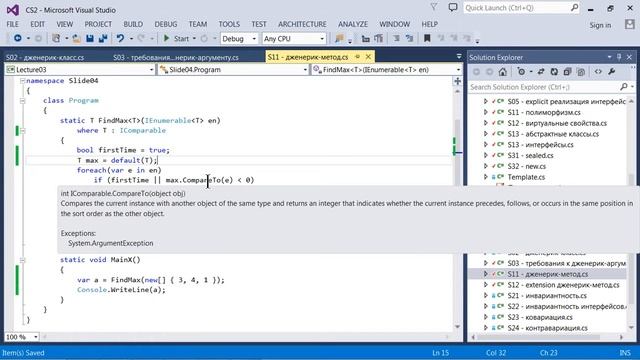Click the Save file toolbar icon
The height and width of the screenshot is (360, 640).
(90, 38)
